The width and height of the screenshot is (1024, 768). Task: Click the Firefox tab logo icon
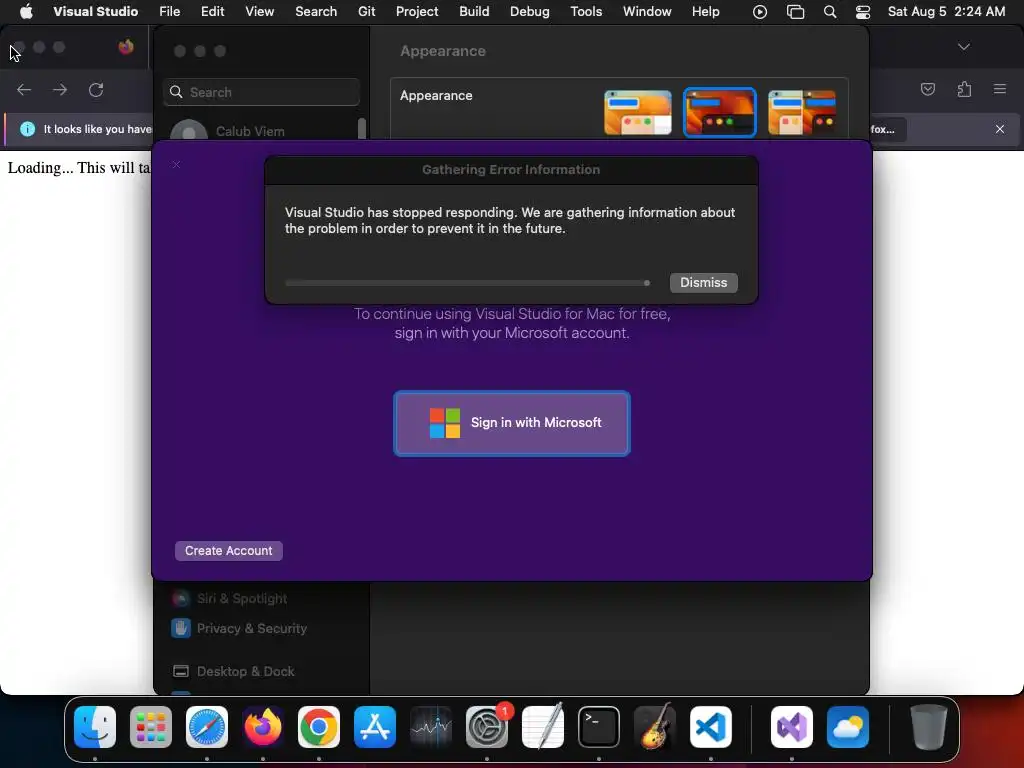click(x=126, y=46)
